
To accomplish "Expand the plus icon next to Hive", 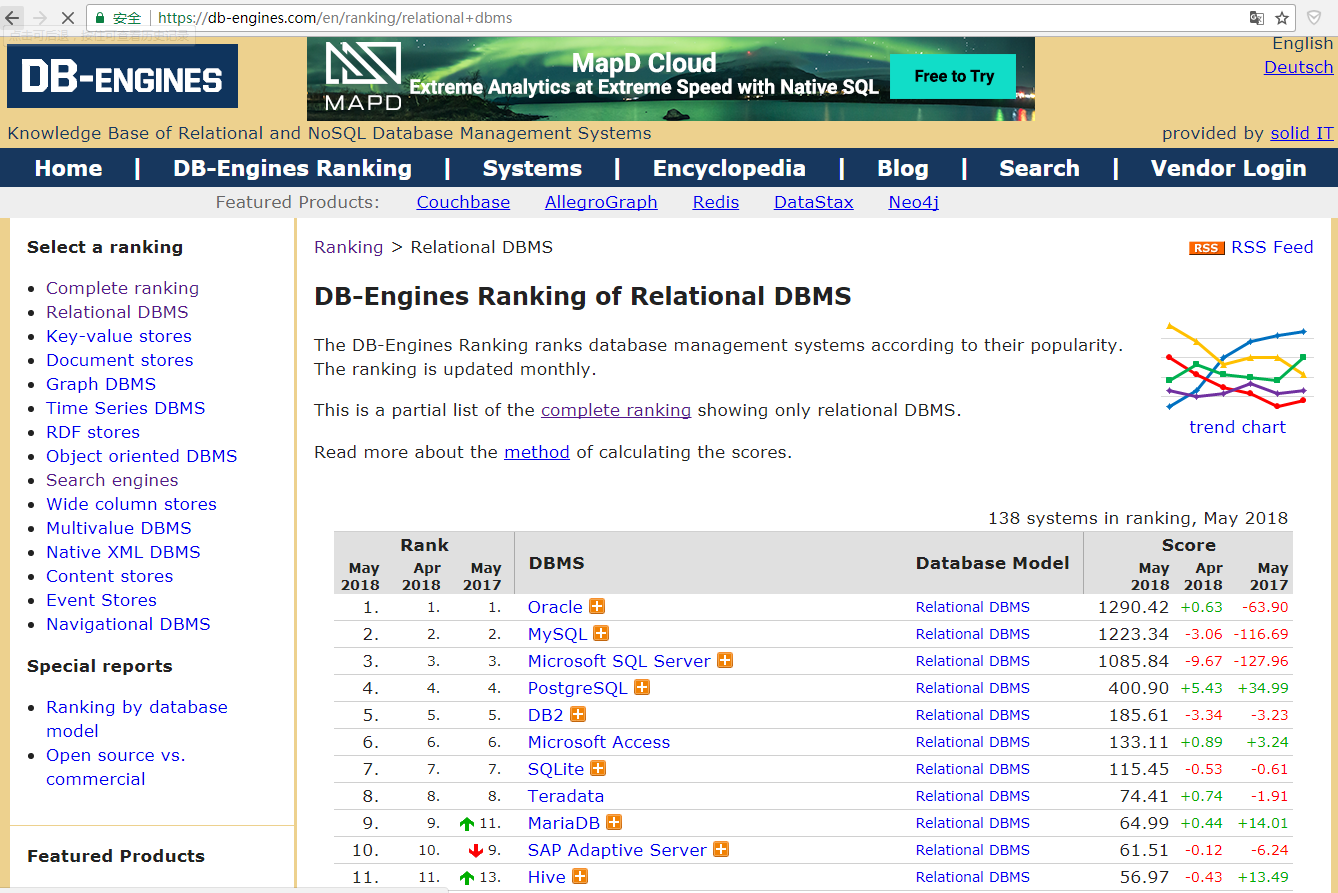I will (580, 876).
